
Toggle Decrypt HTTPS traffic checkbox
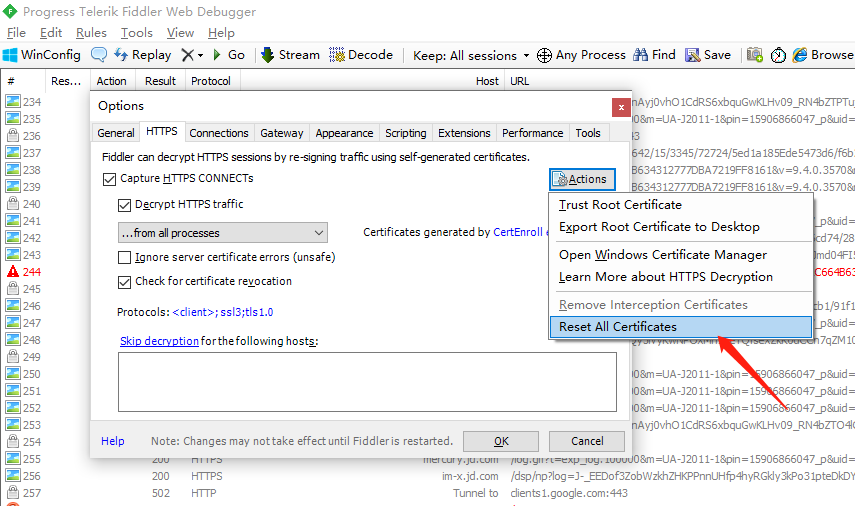point(124,205)
